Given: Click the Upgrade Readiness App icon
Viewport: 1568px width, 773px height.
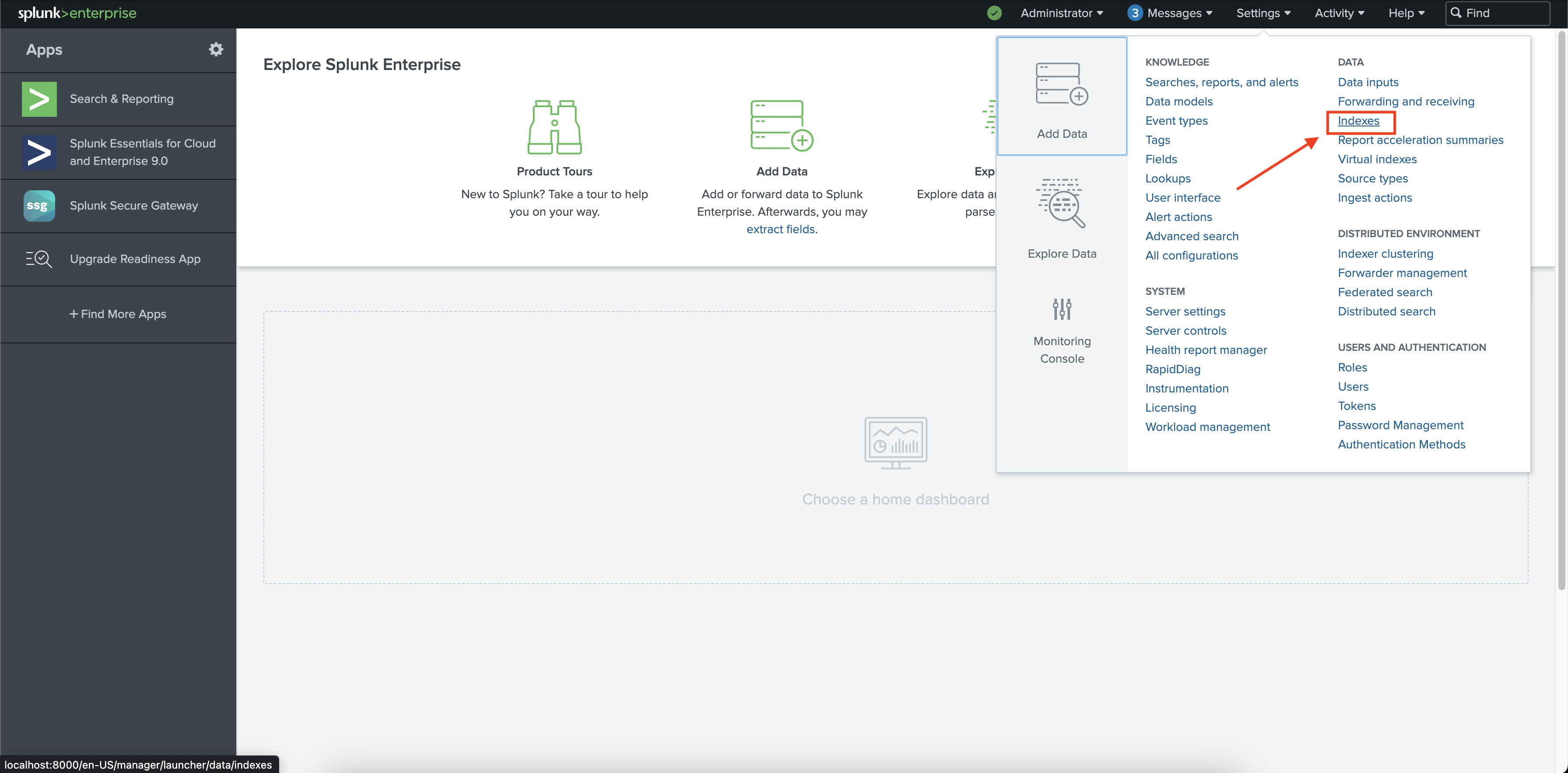Looking at the screenshot, I should click(39, 259).
